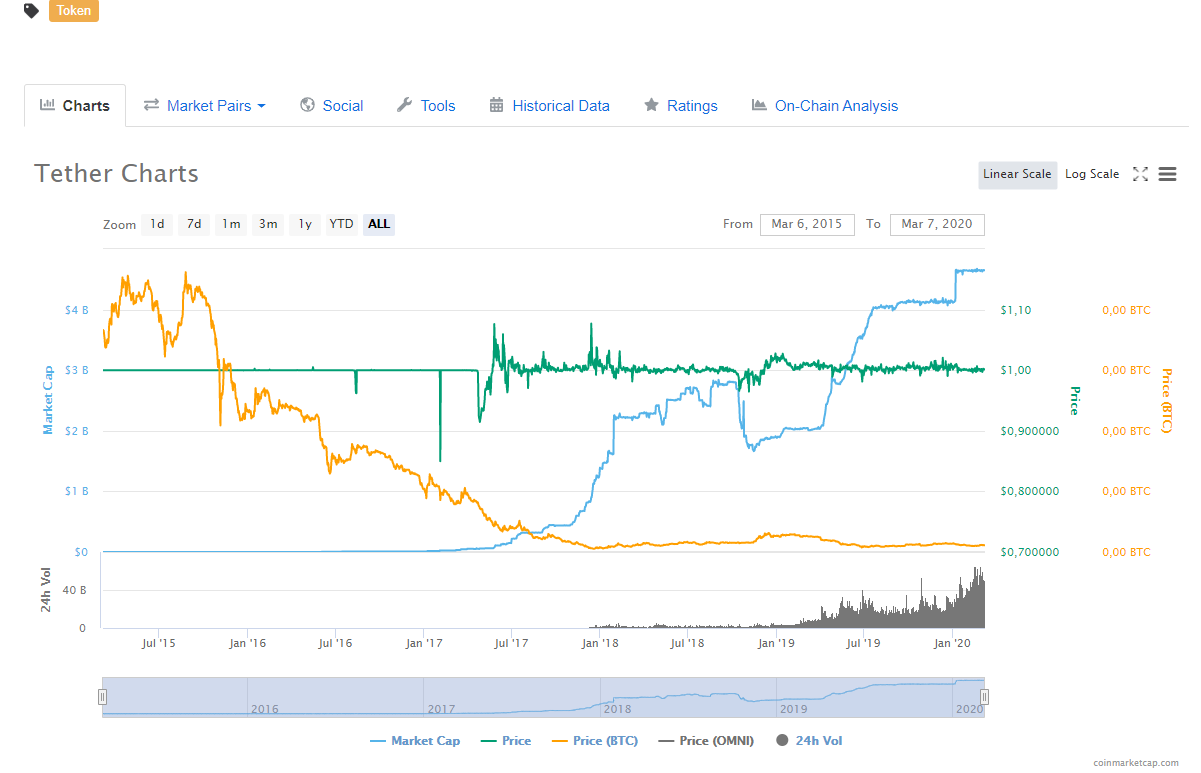Open the Tools tab

pos(426,105)
